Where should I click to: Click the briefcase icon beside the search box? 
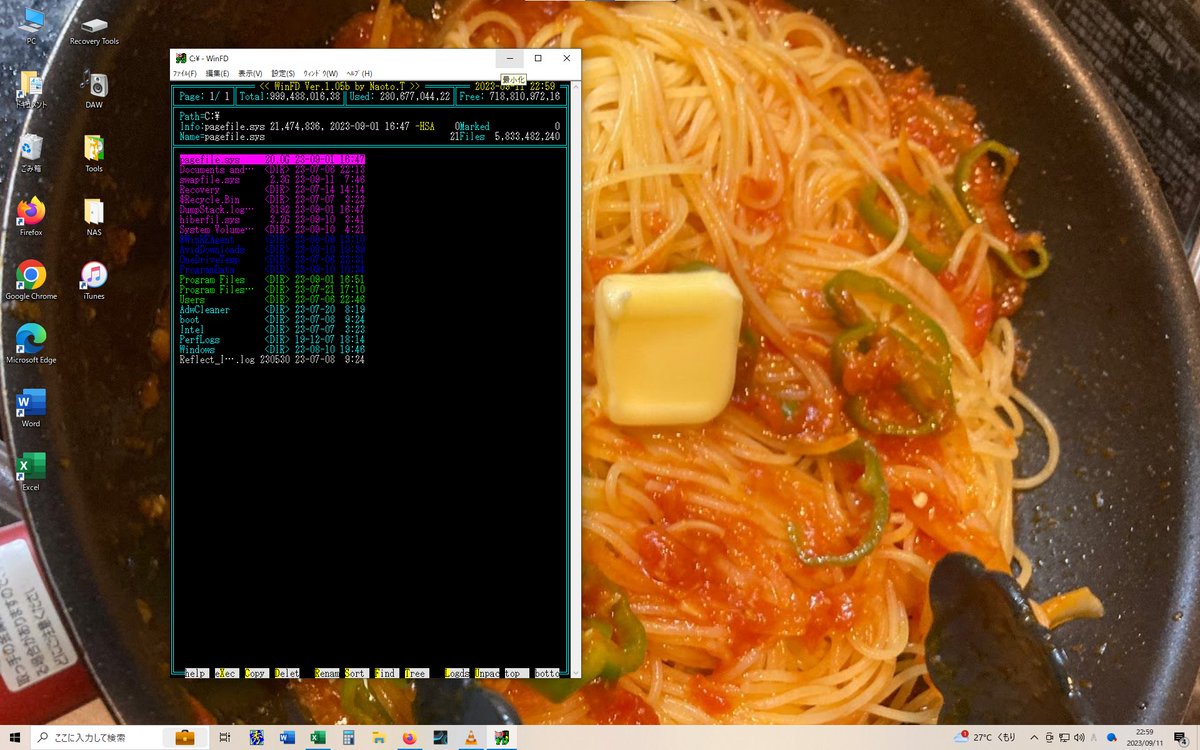pos(185,737)
